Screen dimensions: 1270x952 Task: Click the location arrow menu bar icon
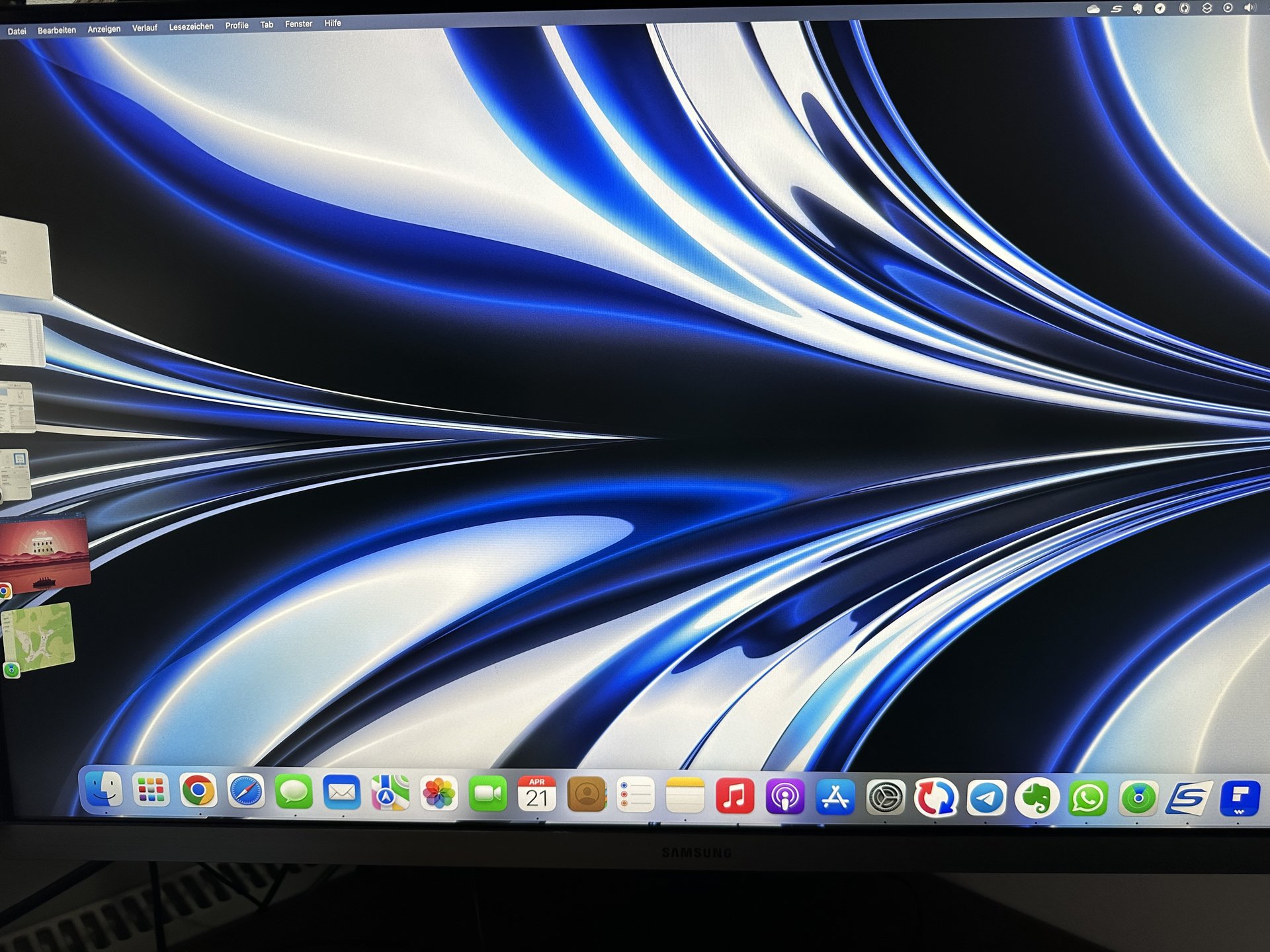coord(1160,9)
